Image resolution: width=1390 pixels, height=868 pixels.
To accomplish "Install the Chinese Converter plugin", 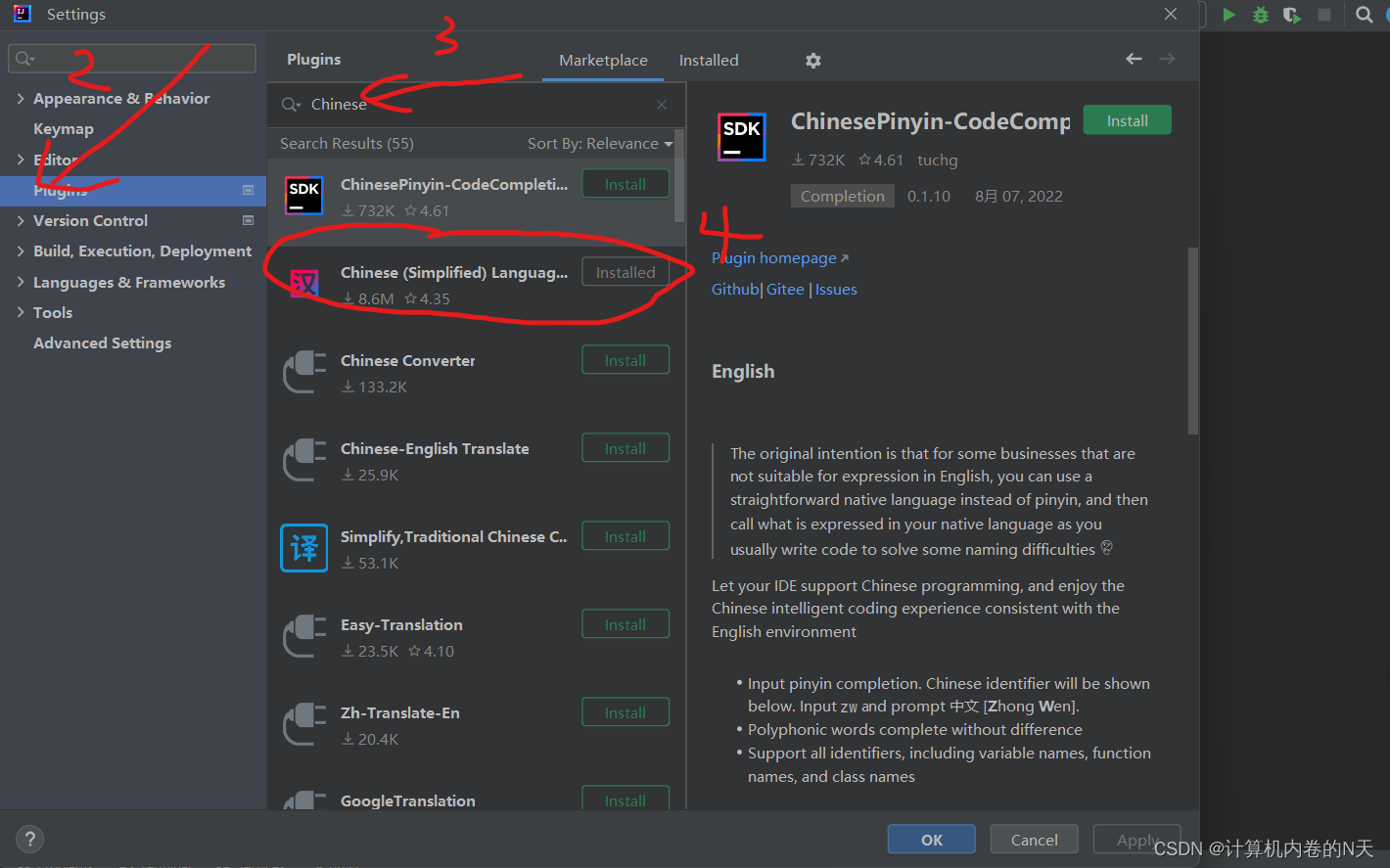I will pos(625,360).
